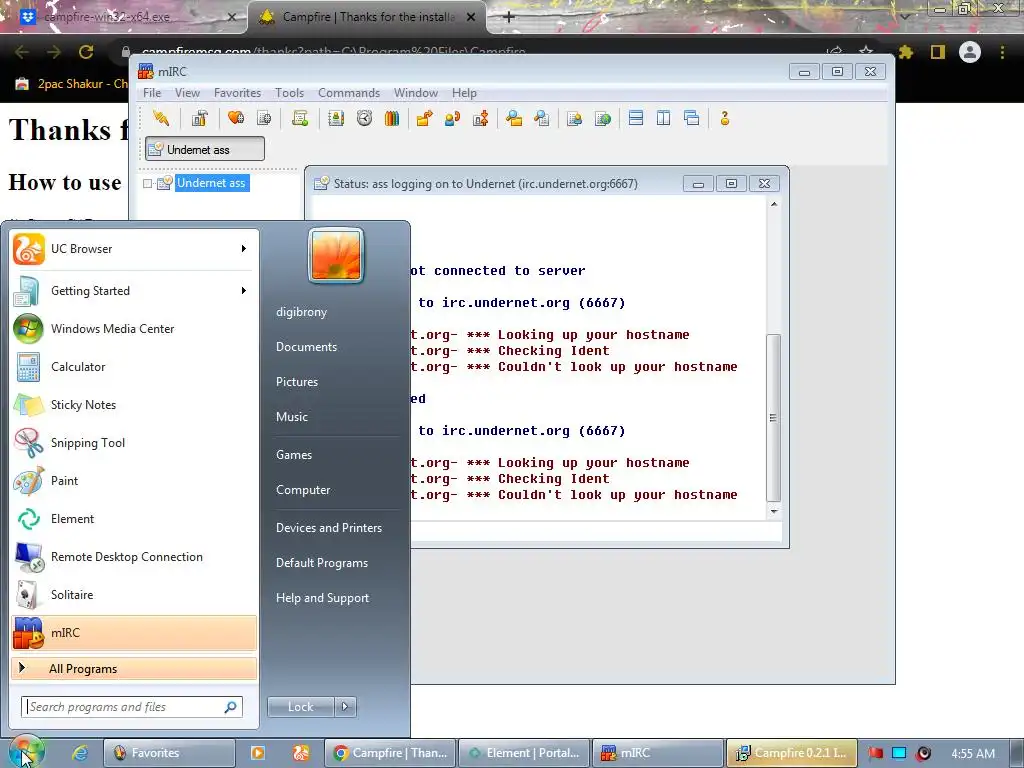Launch Element from Start menu
The width and height of the screenshot is (1024, 768).
click(134, 519)
